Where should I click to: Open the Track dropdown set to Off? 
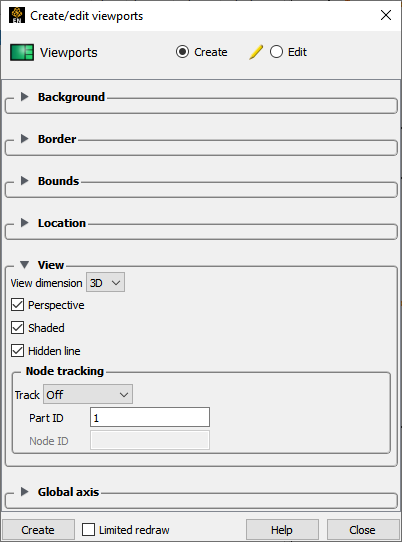[88, 394]
